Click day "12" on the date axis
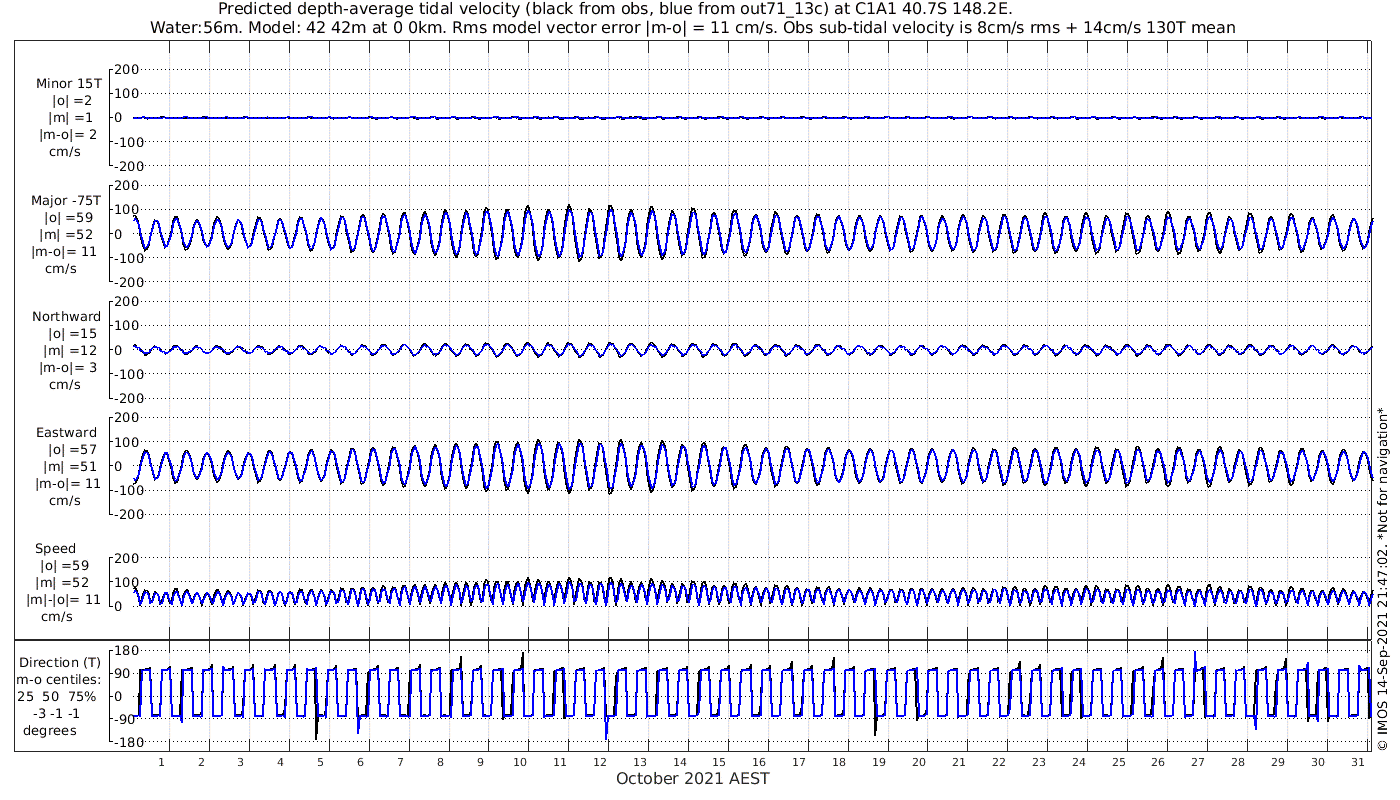The image size is (1400, 800). click(600, 762)
